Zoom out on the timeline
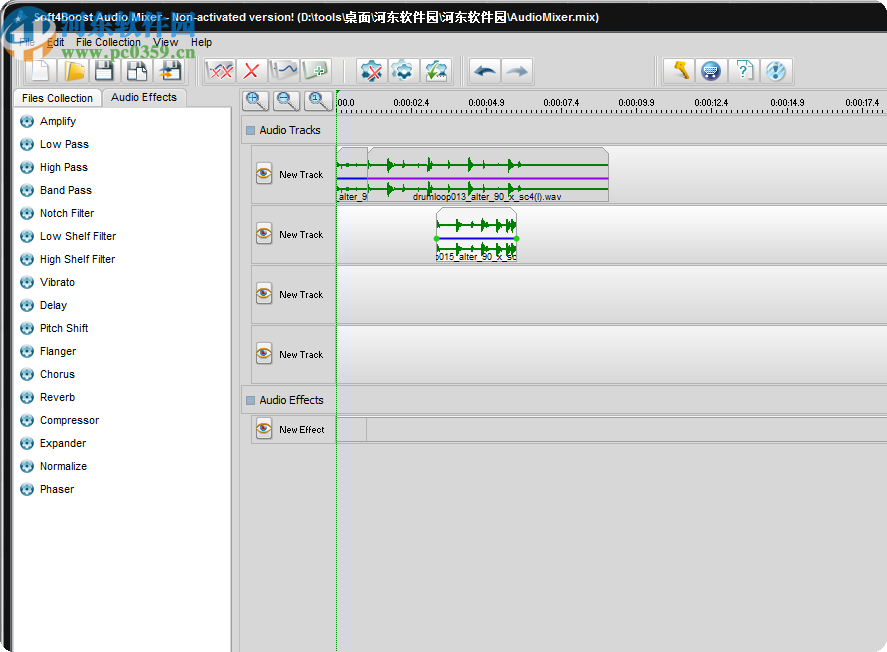887x652 pixels. (286, 101)
